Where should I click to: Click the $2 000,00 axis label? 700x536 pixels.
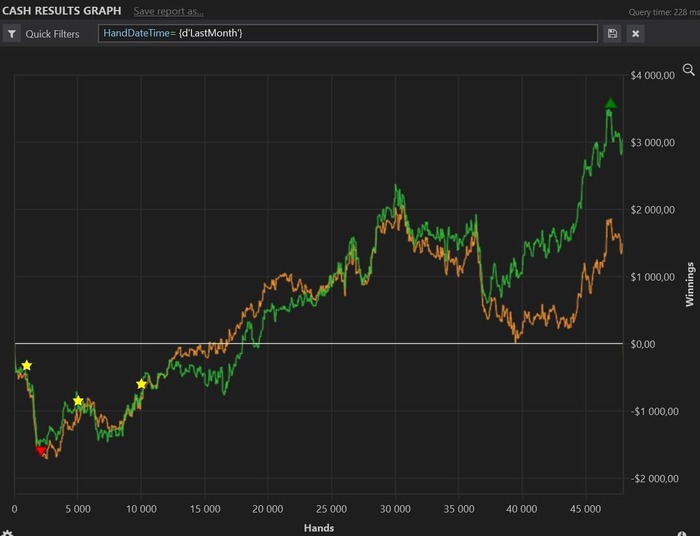[652, 210]
